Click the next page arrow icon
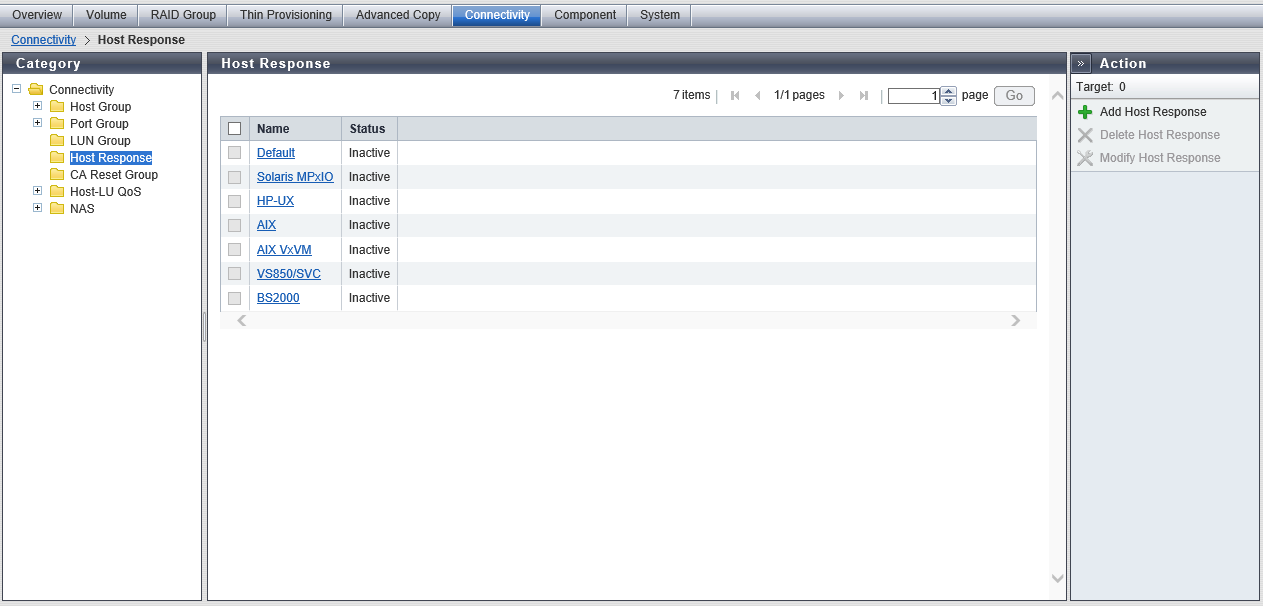1263x606 pixels. (x=841, y=96)
